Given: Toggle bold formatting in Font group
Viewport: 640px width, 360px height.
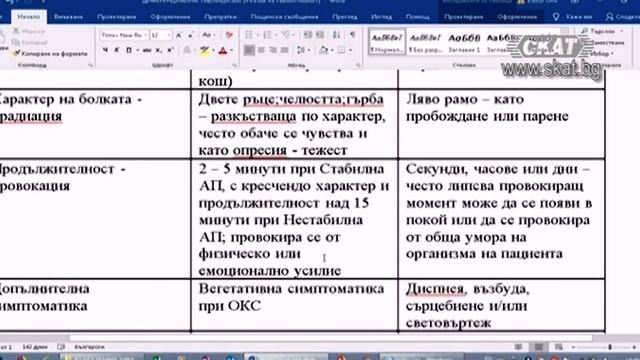Looking at the screenshot, I should (105, 50).
